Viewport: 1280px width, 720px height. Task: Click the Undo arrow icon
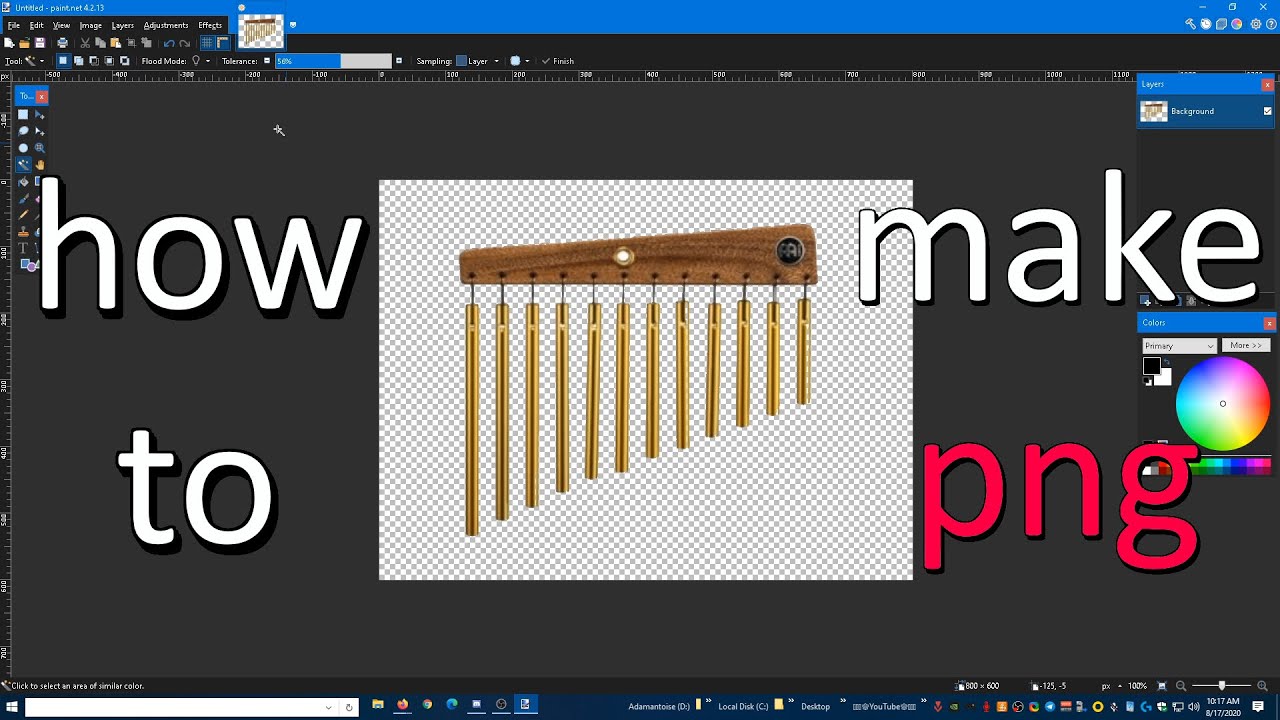pos(169,43)
